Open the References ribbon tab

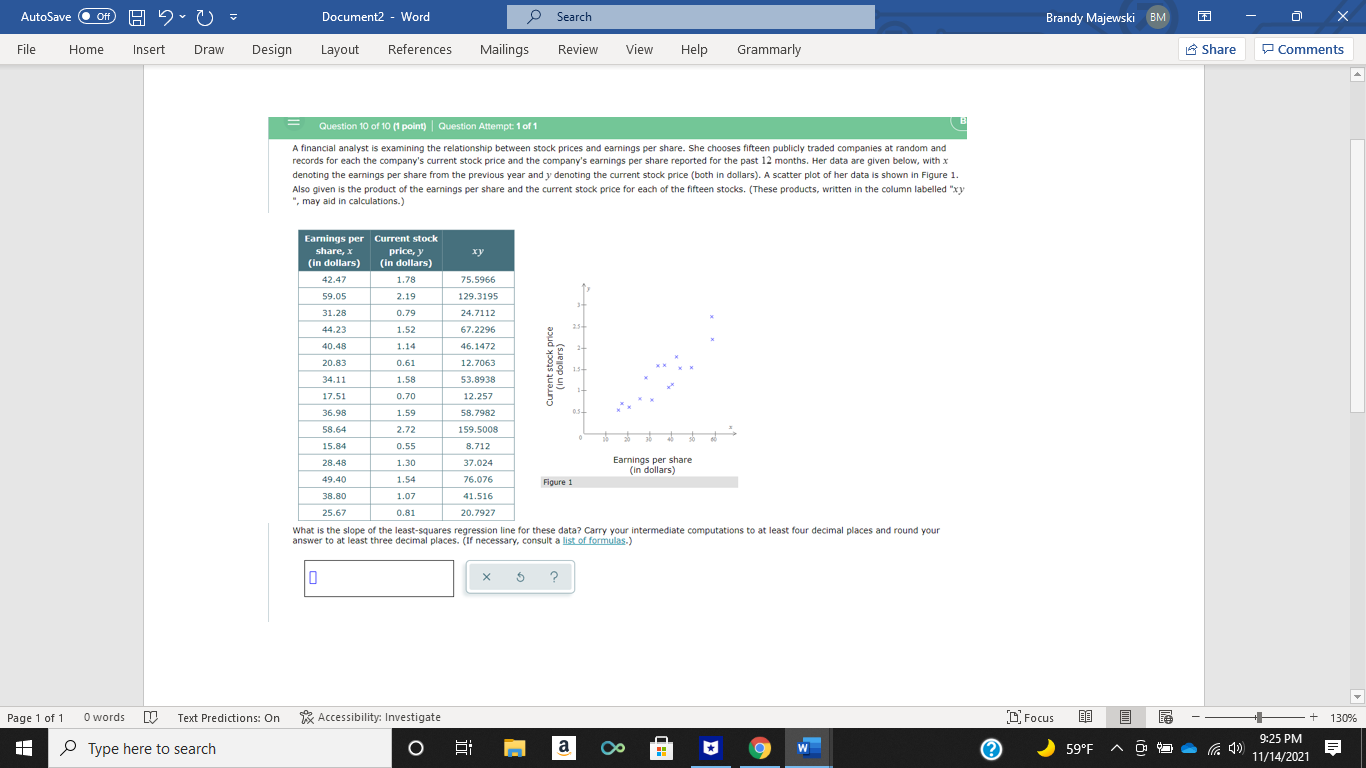[420, 49]
